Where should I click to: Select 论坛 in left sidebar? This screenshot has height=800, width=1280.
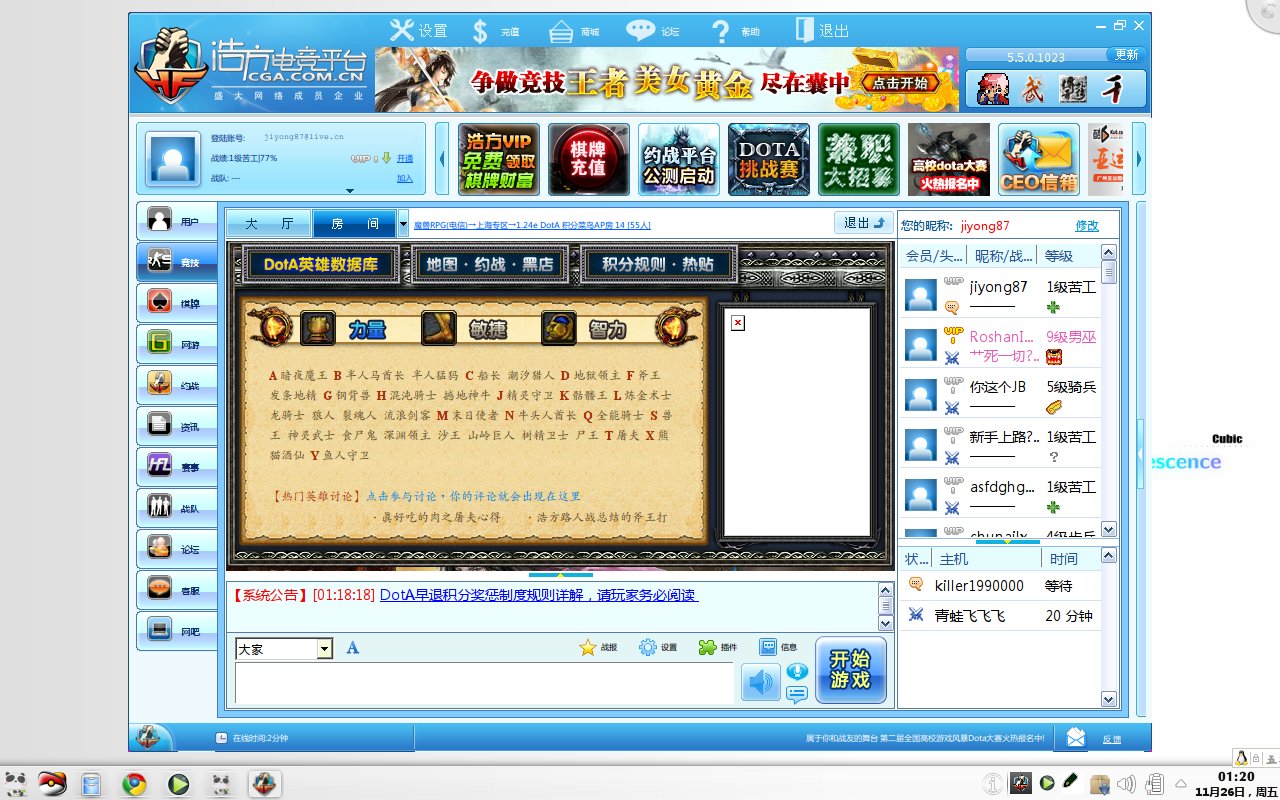[176, 549]
